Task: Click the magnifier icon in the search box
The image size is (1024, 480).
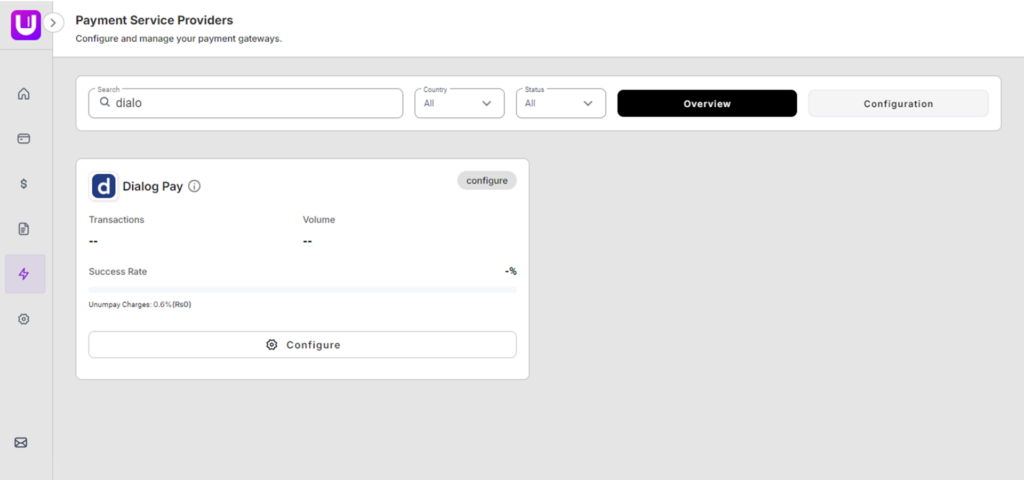Action: pyautogui.click(x=104, y=103)
